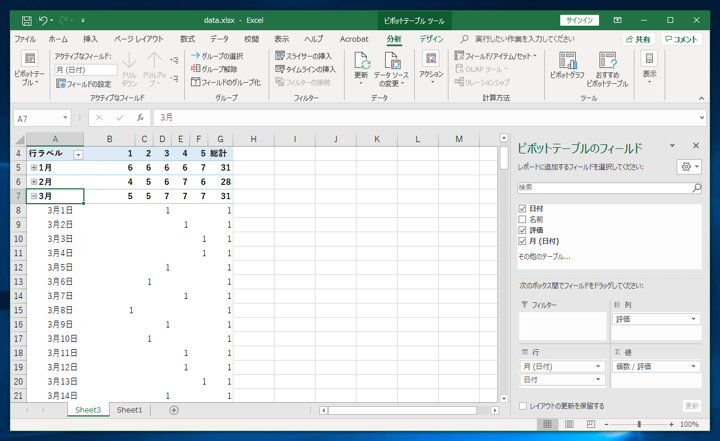Uncheck the 月 (日付) field checkbox
720x441 pixels.
point(522,241)
